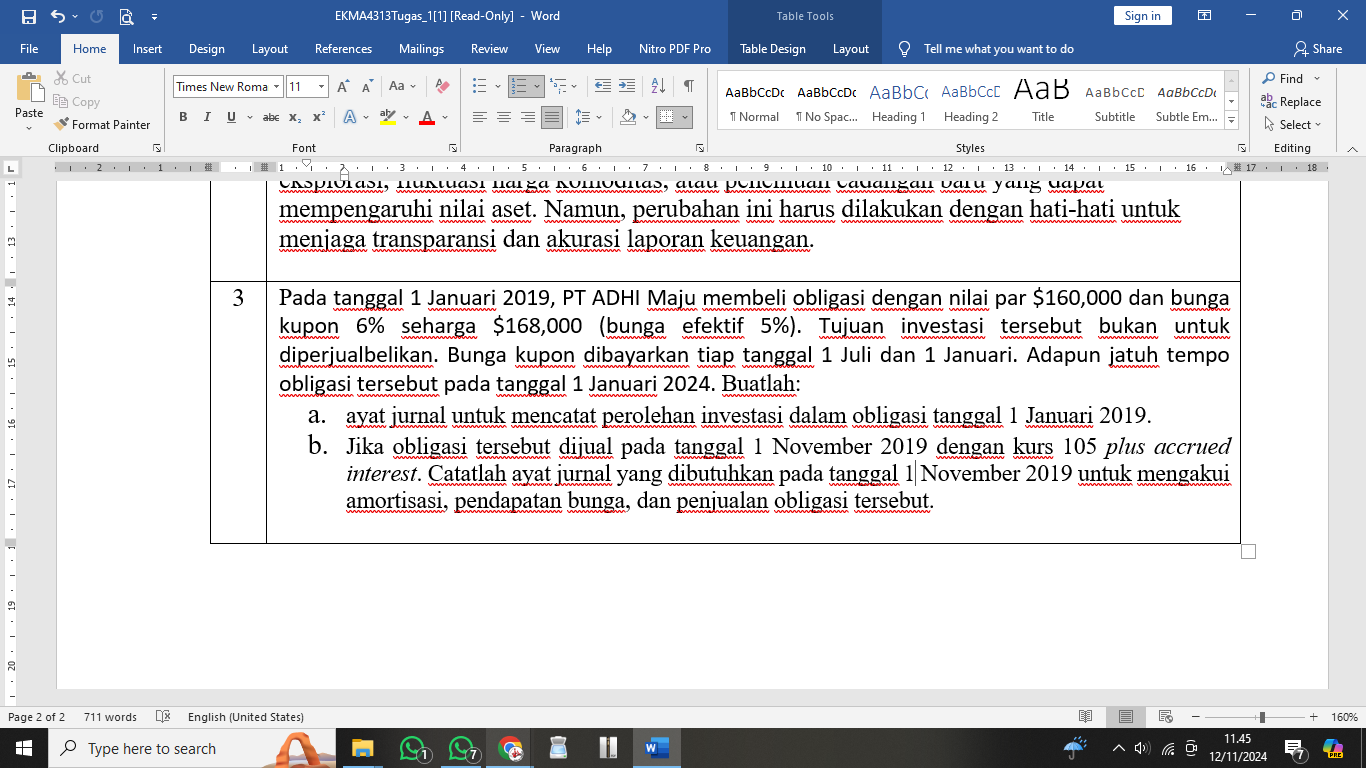
Task: Open the Nitro PDF Pro tab
Action: [x=675, y=49]
